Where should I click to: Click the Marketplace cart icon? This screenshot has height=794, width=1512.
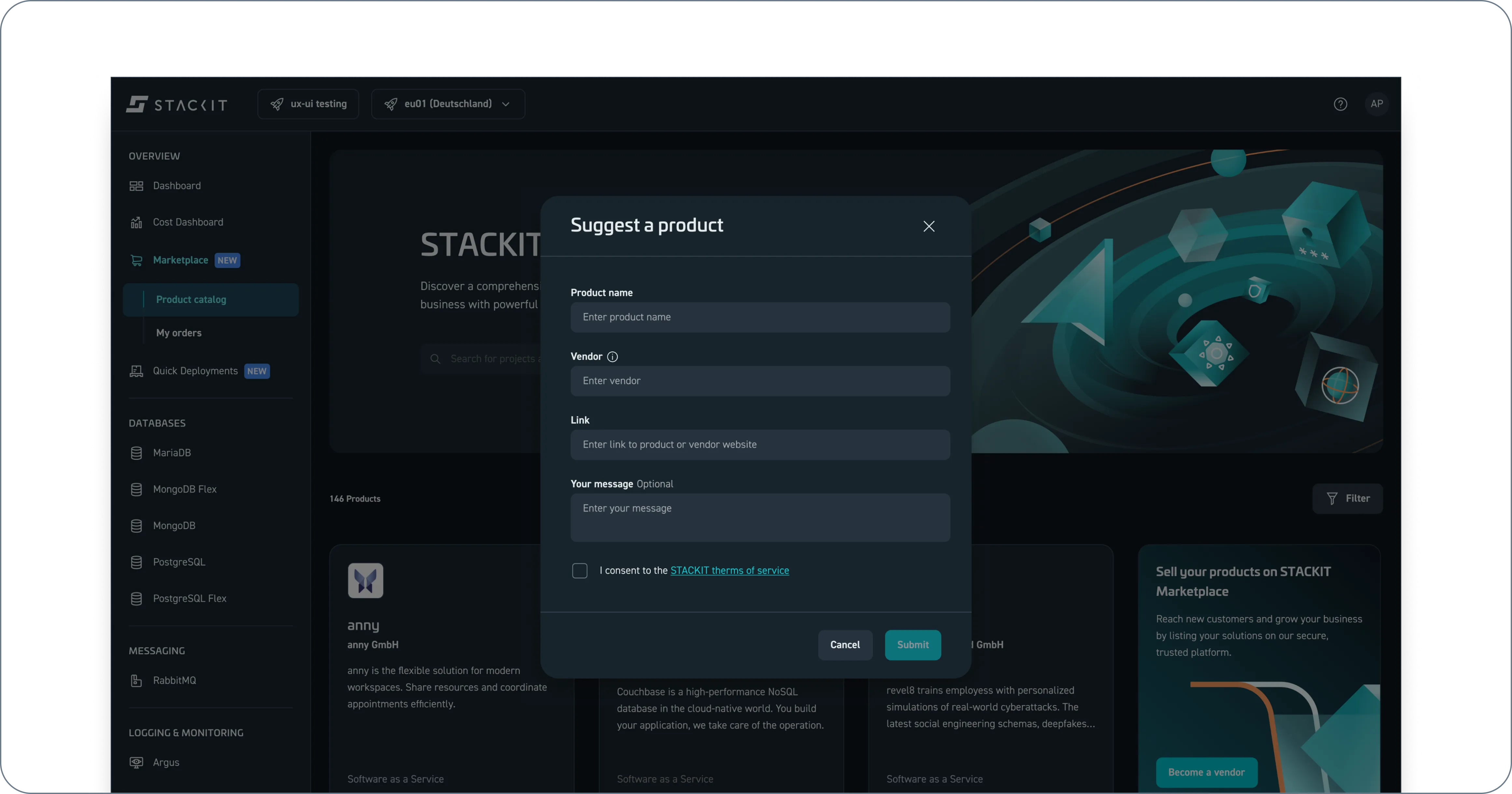pyautogui.click(x=136, y=261)
